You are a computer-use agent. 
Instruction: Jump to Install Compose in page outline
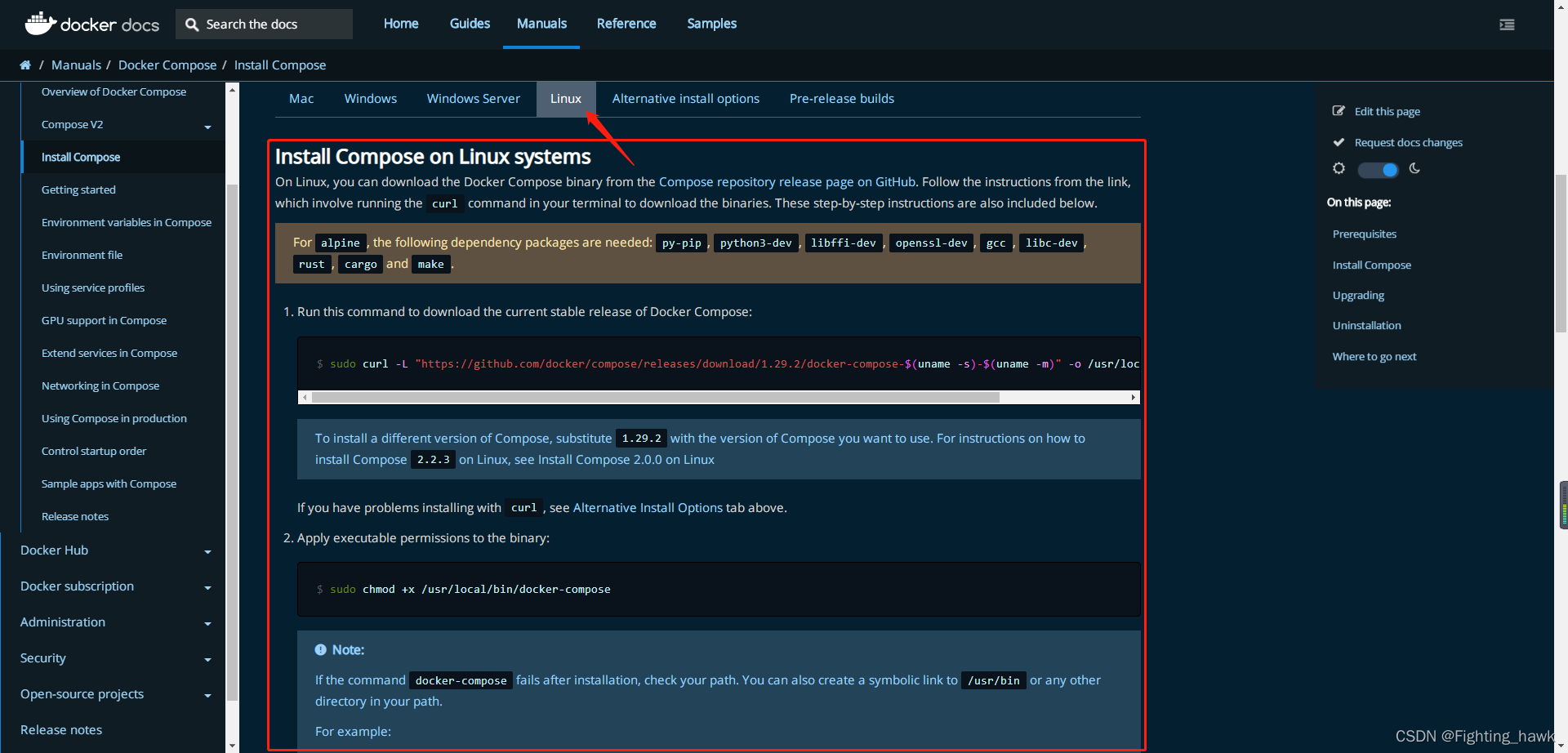(1372, 265)
